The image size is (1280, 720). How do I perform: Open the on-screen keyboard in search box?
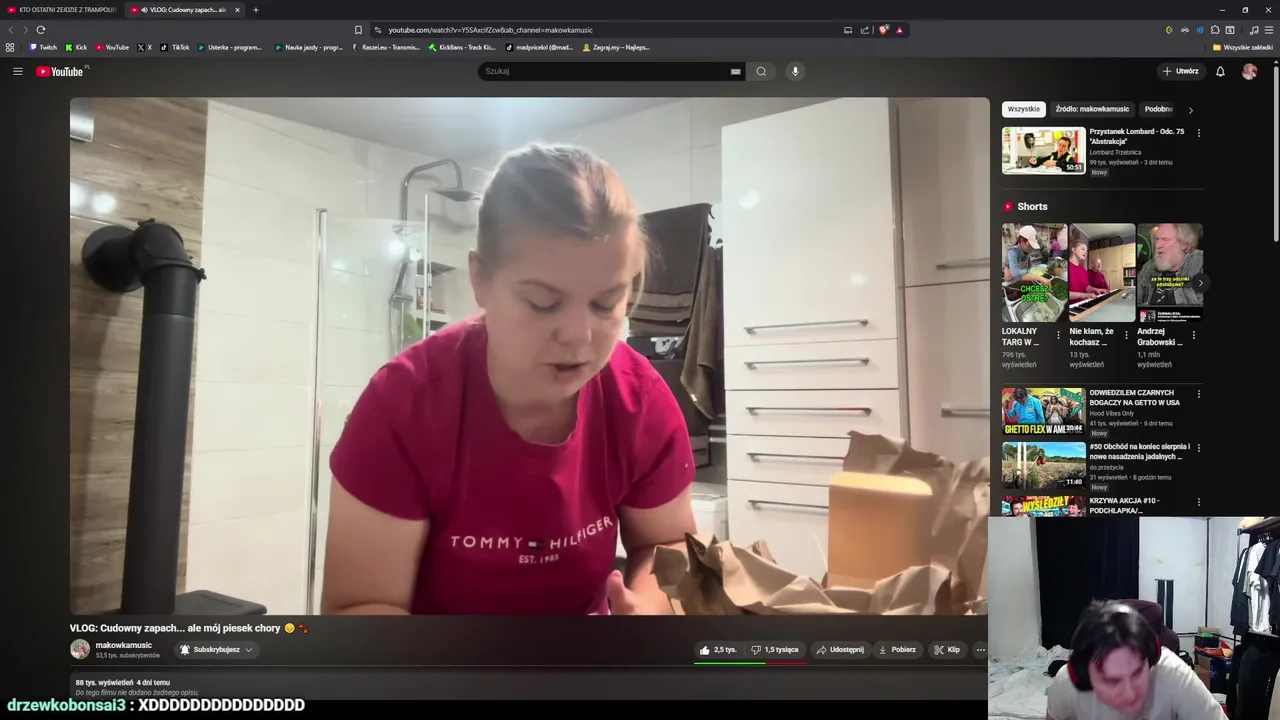click(735, 71)
